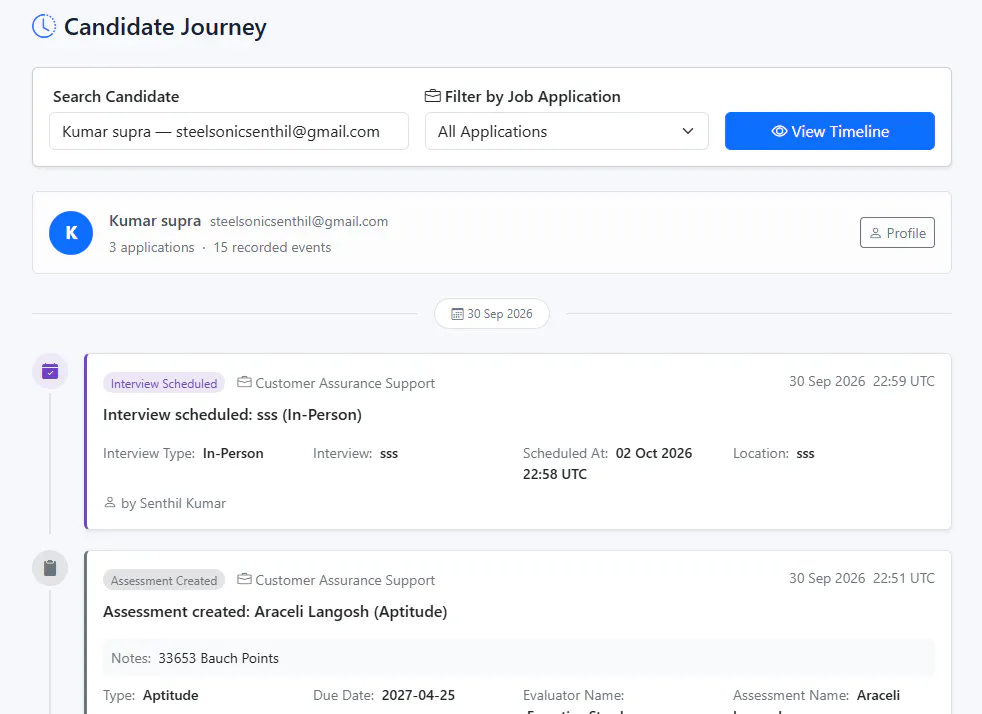Click the 30 Sep 2026 date separator pill
Viewport: 982px width, 714px height.
coord(492,314)
